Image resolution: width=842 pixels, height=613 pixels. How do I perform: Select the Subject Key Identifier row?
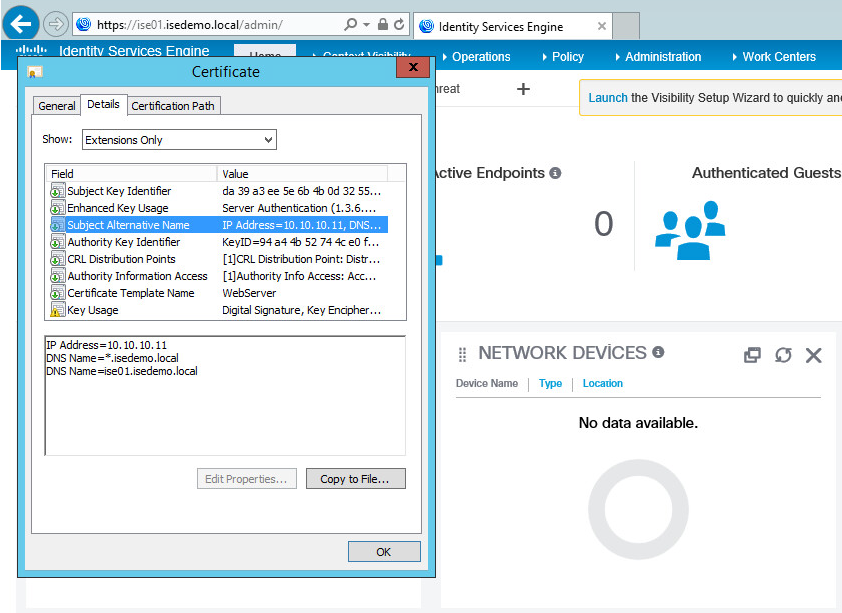[219, 191]
